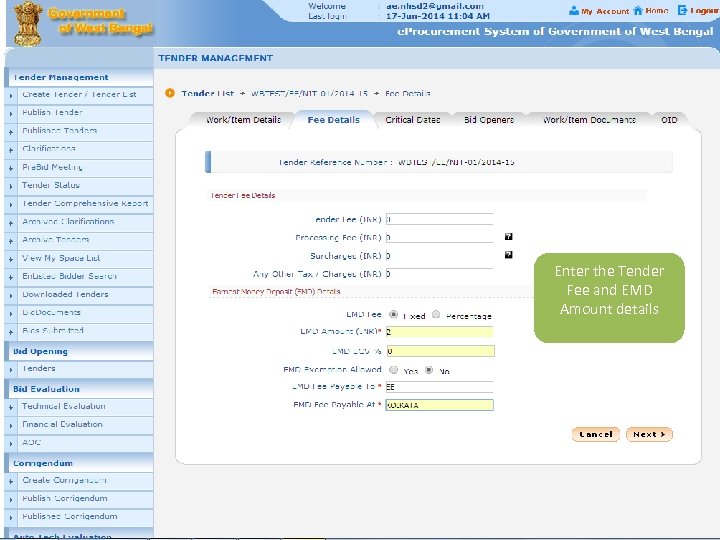The height and width of the screenshot is (540, 720).
Task: Click the Processing Fee (INR) field
Action: (x=439, y=237)
